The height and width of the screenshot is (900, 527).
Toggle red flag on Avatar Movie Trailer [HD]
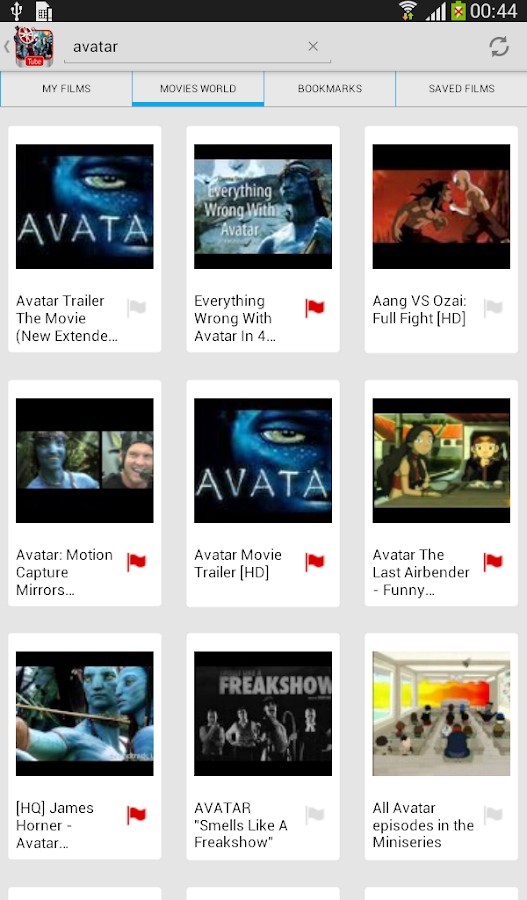pyautogui.click(x=315, y=562)
